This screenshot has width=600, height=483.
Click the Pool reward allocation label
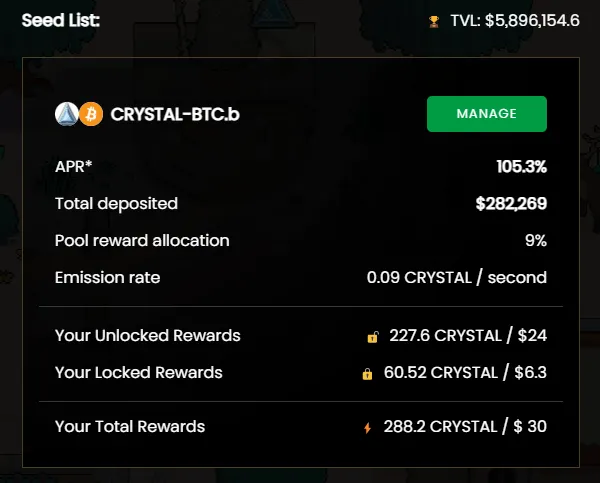click(x=142, y=240)
